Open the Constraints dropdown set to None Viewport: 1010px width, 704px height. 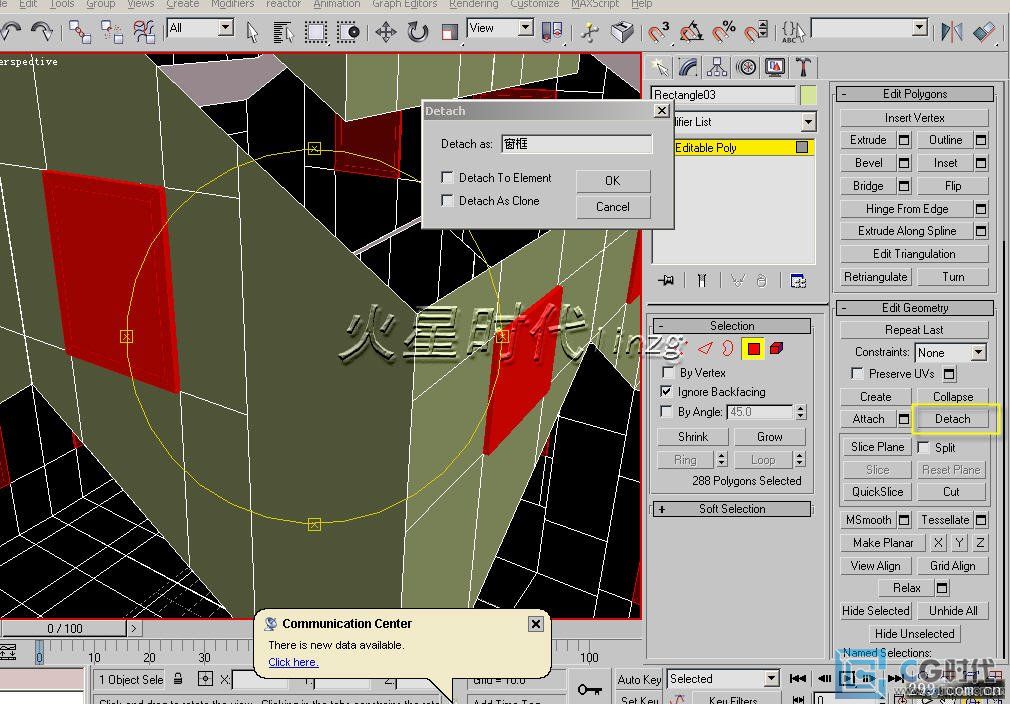pyautogui.click(x=977, y=352)
